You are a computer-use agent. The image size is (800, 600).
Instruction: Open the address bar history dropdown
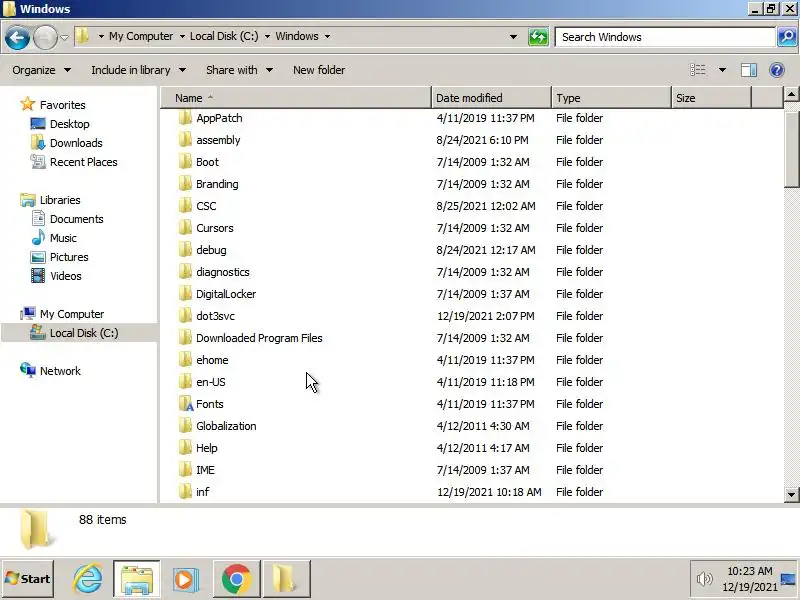click(x=513, y=37)
